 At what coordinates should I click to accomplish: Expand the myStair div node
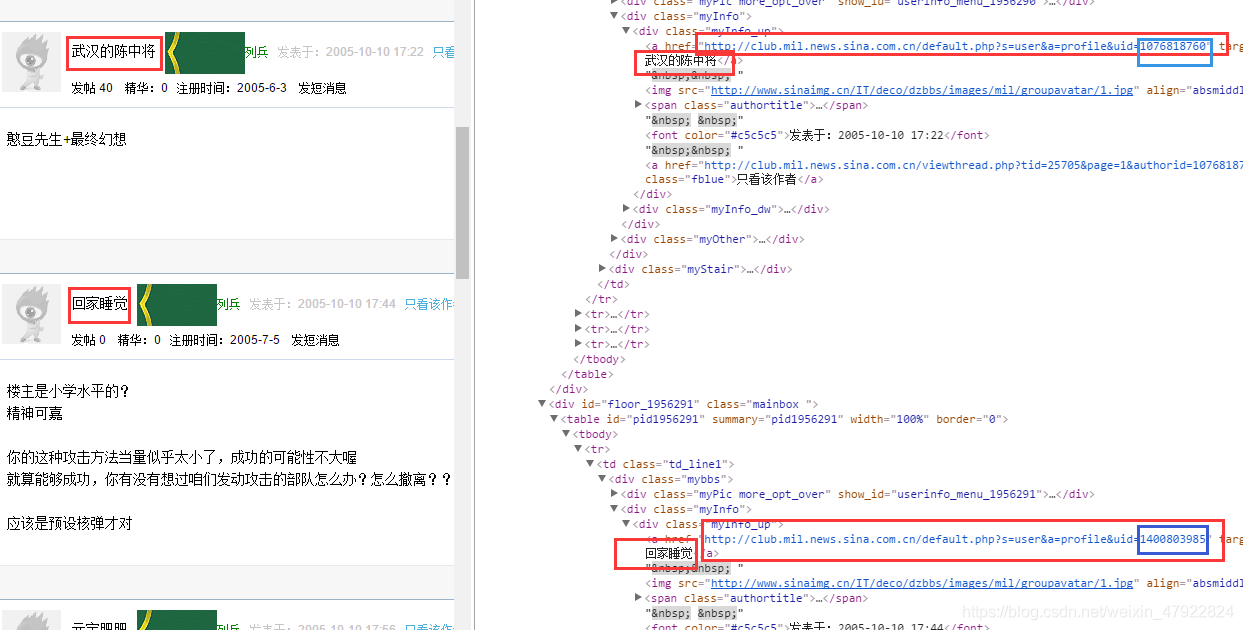603,269
